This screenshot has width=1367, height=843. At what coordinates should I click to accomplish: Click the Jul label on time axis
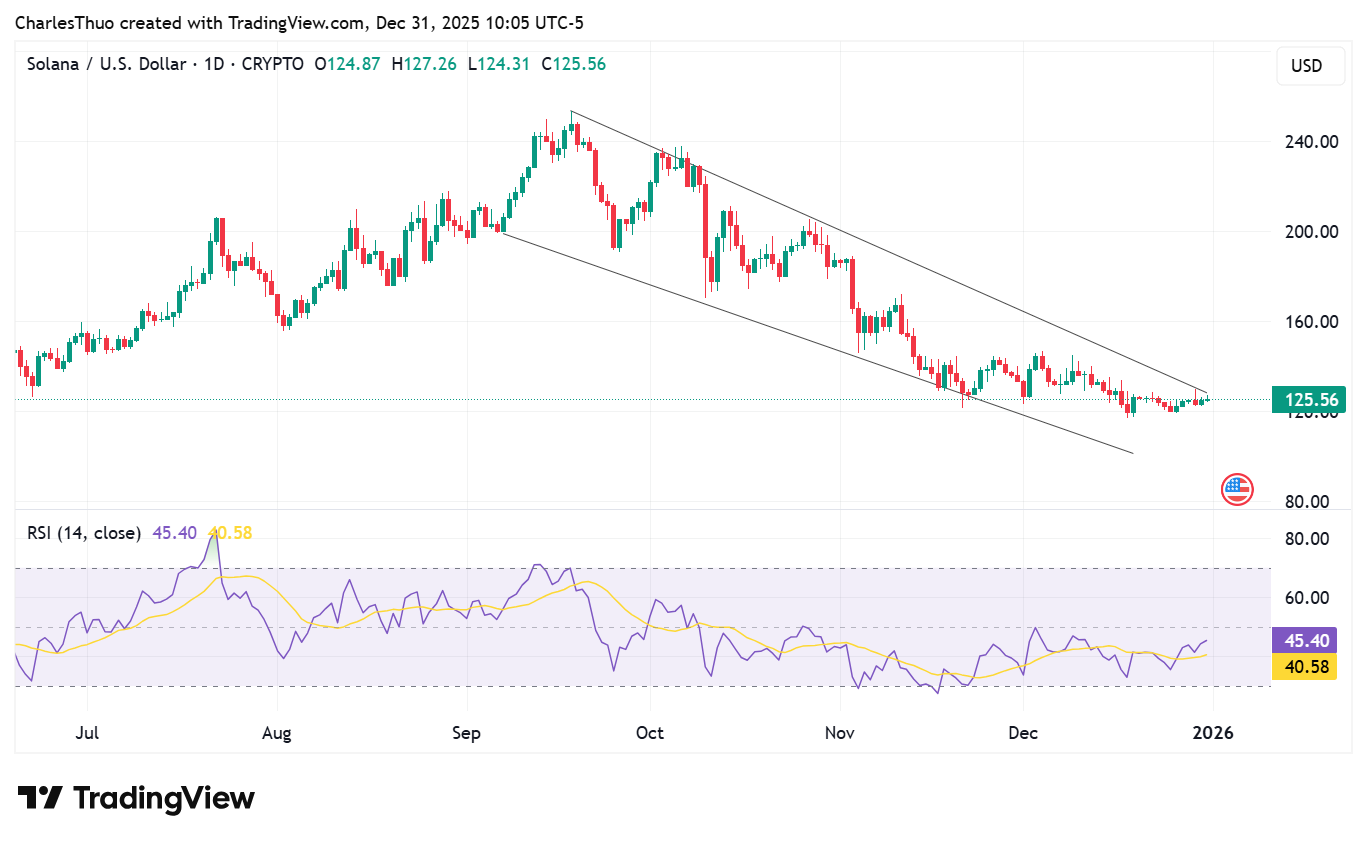[87, 733]
